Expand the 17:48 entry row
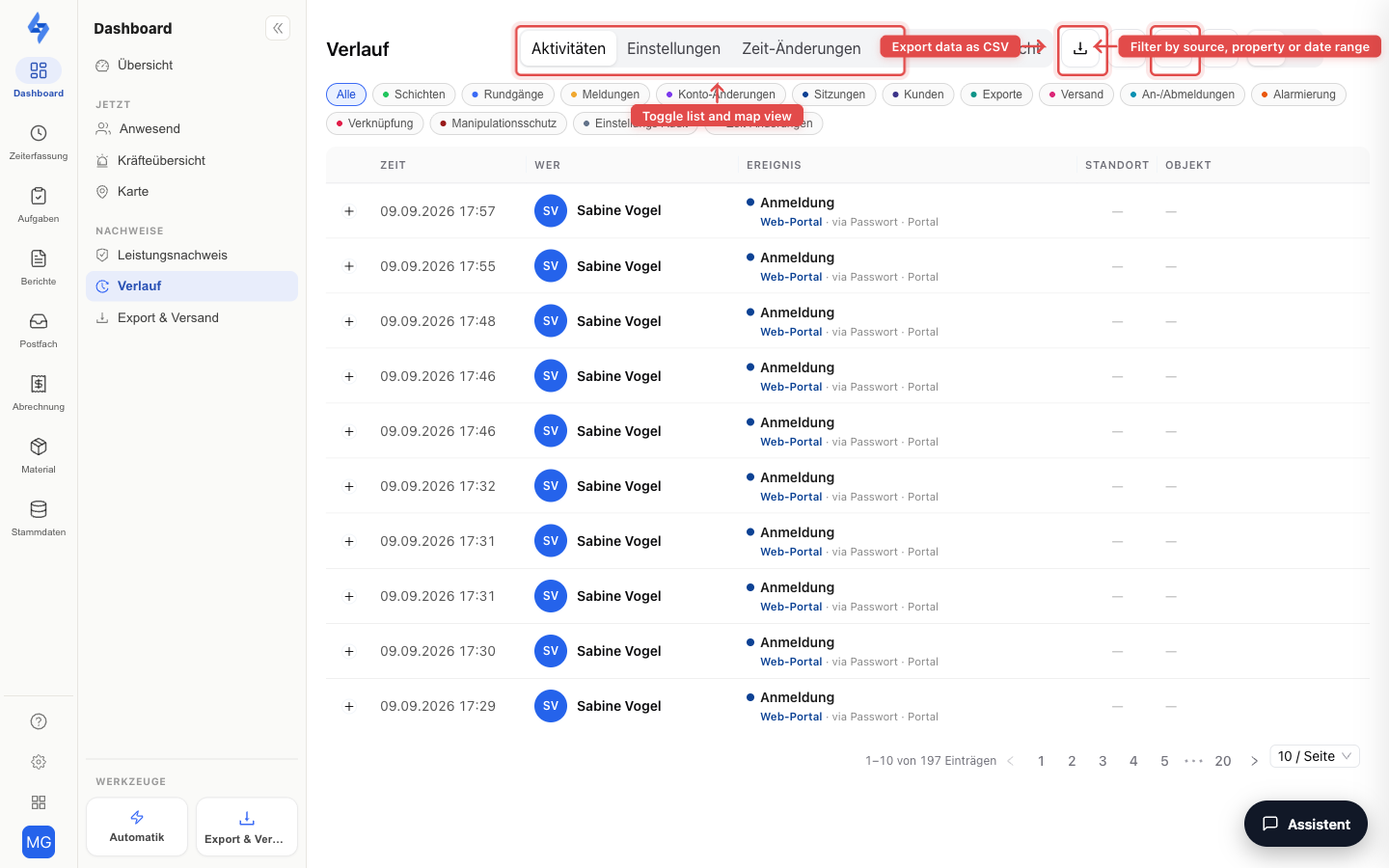 click(349, 321)
